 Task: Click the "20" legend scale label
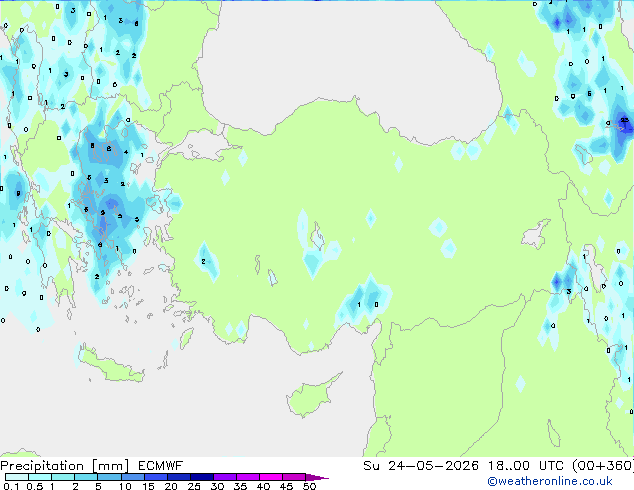point(171,486)
